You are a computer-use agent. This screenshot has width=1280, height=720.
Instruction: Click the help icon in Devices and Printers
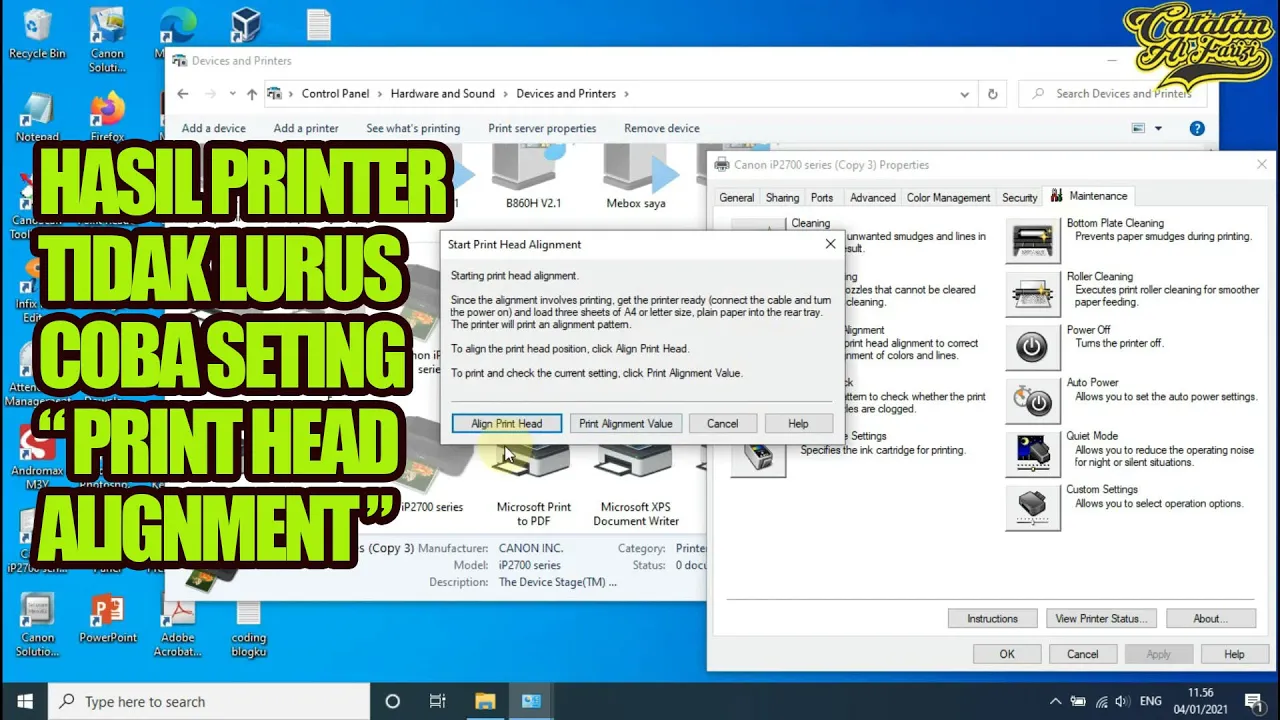pos(1197,128)
